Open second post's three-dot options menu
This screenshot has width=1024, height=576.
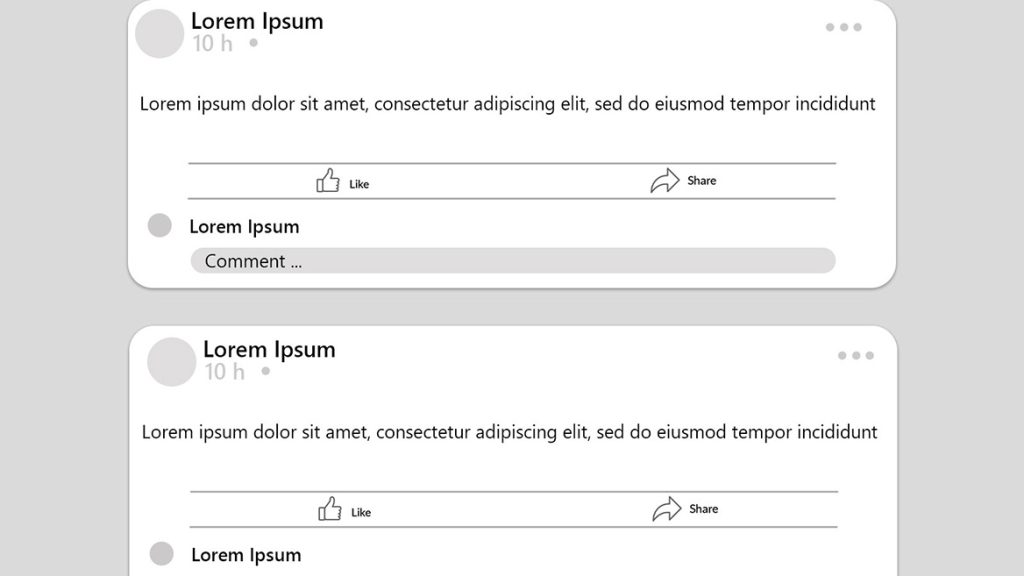click(x=856, y=355)
